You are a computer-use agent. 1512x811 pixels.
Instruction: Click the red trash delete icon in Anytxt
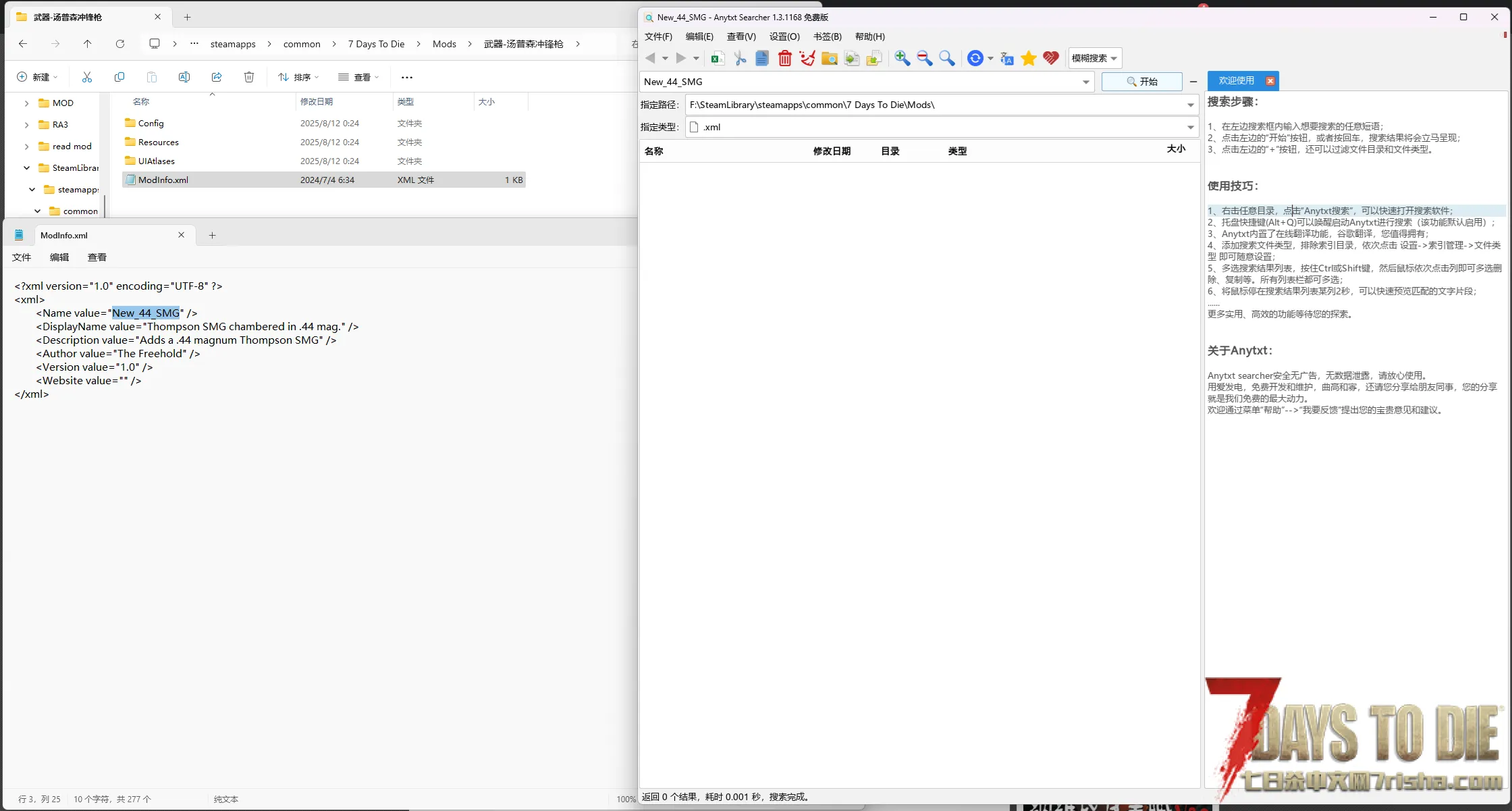point(784,58)
